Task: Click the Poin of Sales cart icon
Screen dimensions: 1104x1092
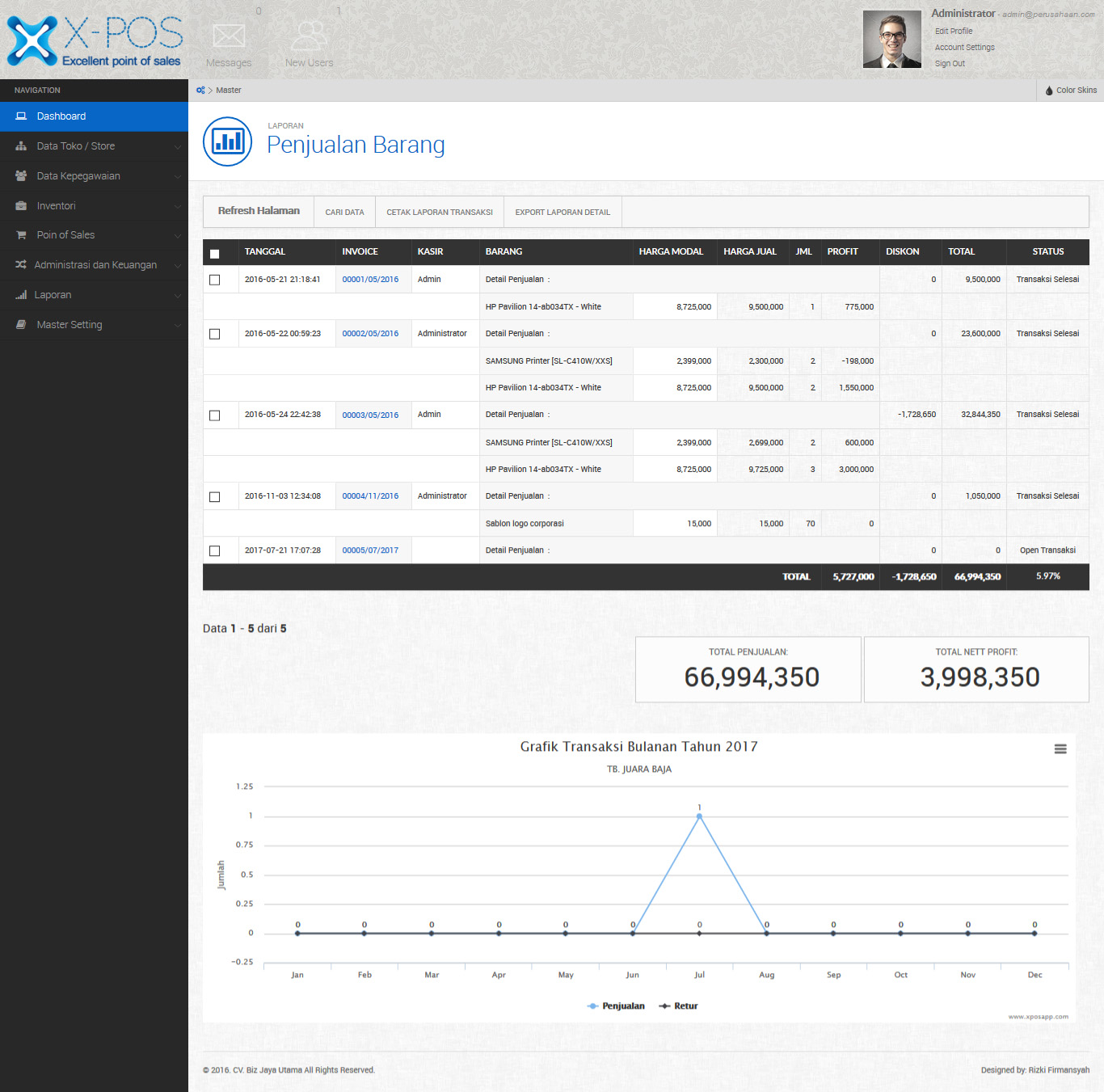Action: pos(21,235)
